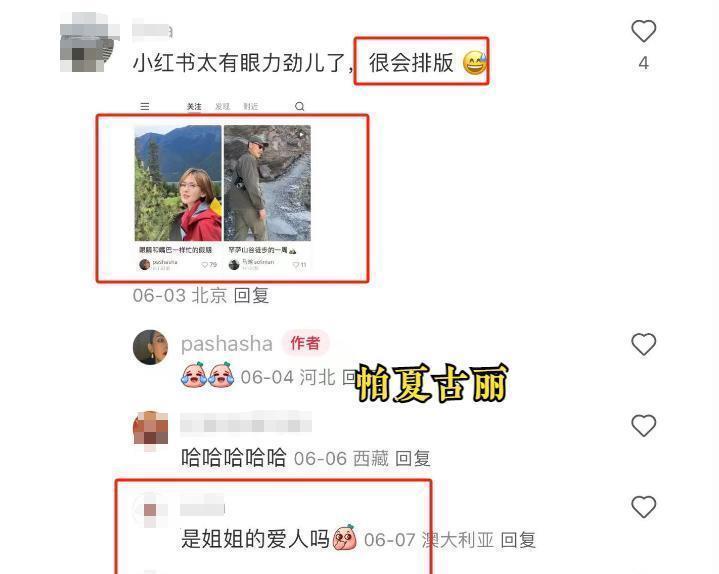Like the 哈哈哈哈哈 comment from 西藏
This screenshot has height=574, width=719.
(x=643, y=425)
